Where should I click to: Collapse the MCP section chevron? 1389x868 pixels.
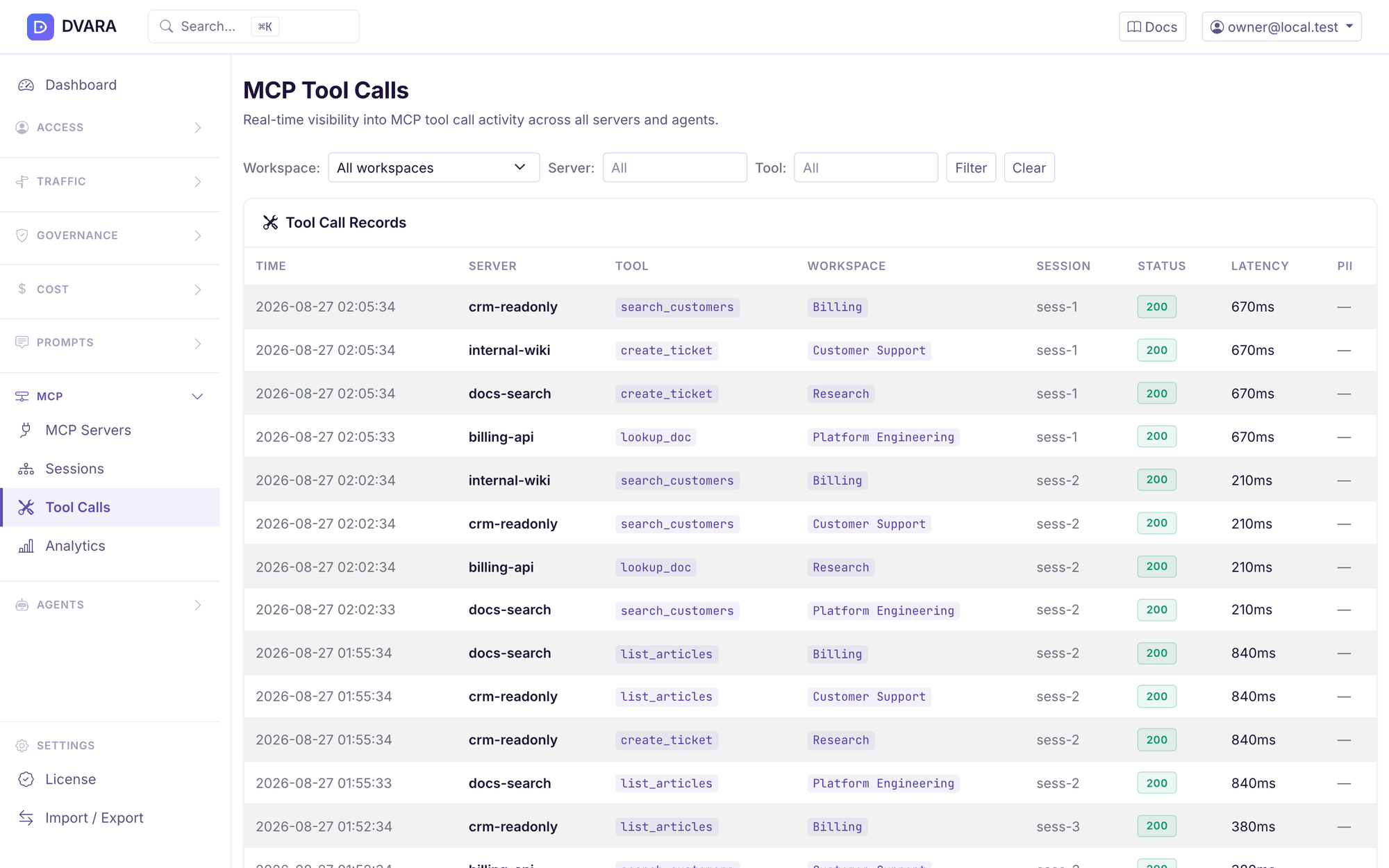[x=197, y=397]
